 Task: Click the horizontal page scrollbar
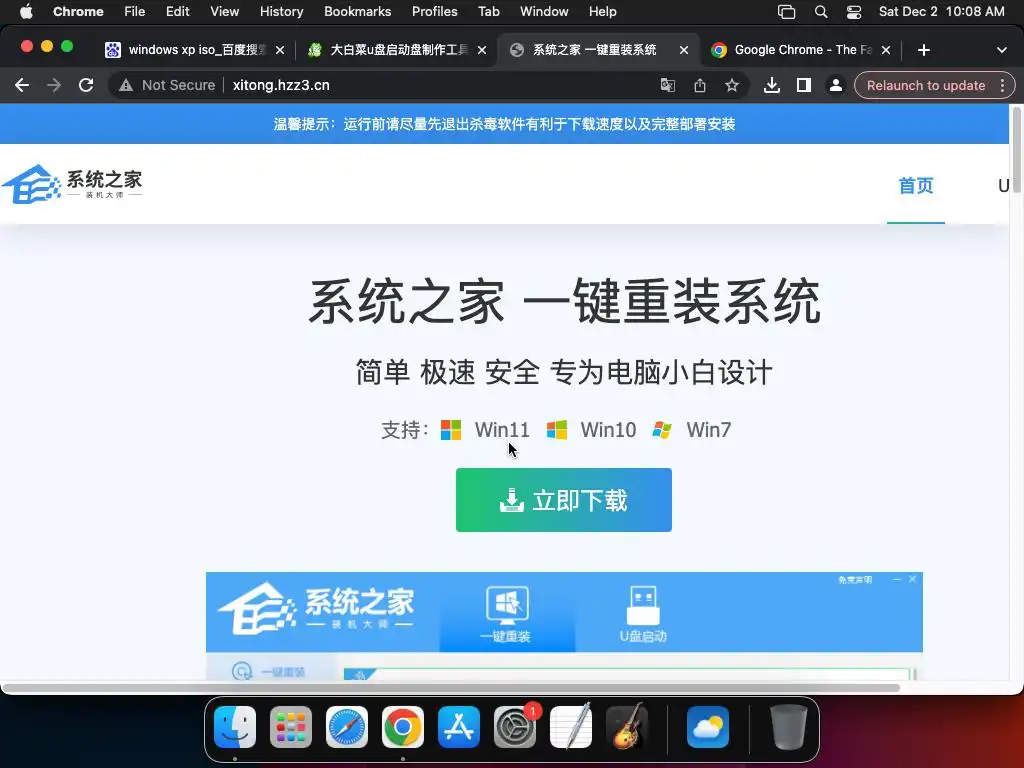click(451, 688)
